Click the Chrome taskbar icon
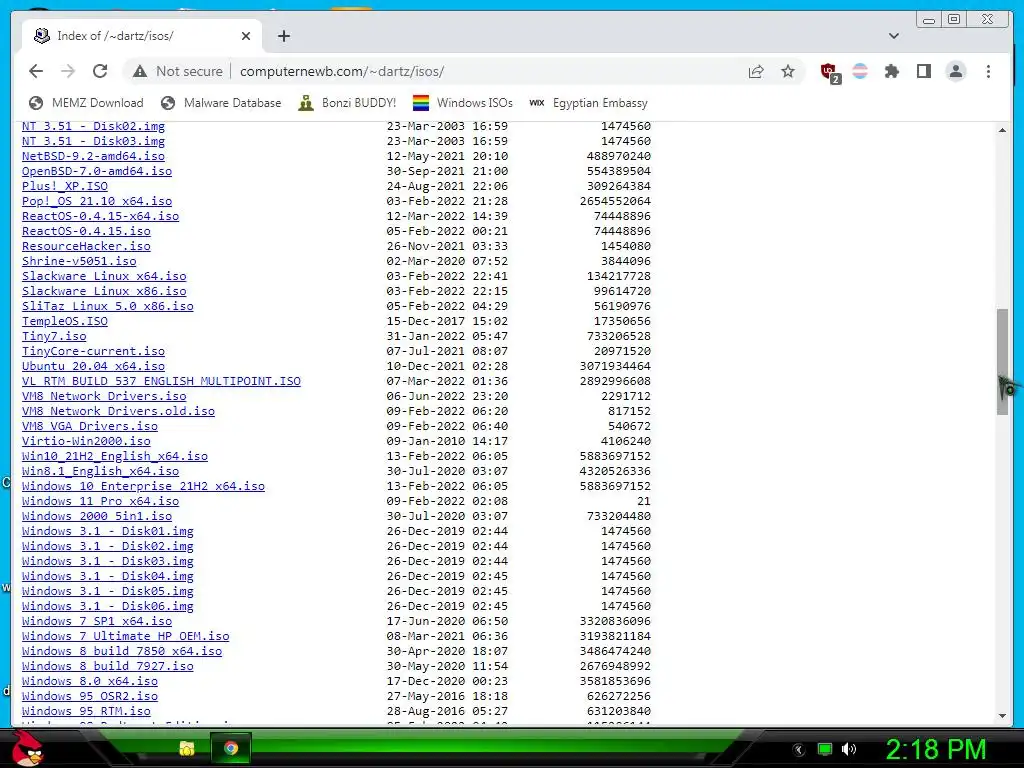This screenshot has height=768, width=1024. click(x=231, y=748)
